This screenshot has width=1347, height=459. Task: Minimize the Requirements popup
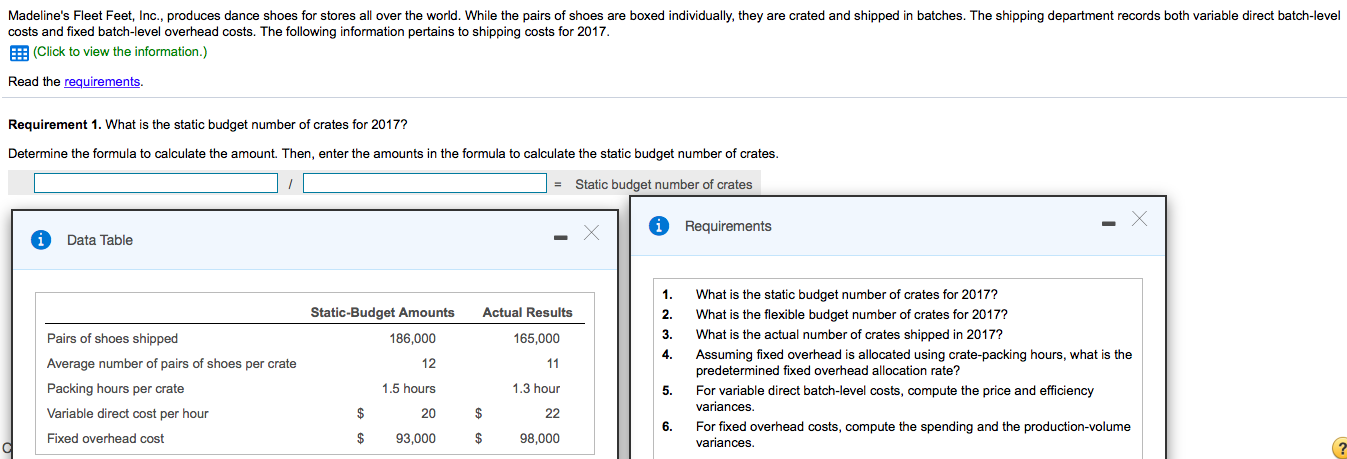coord(1110,224)
